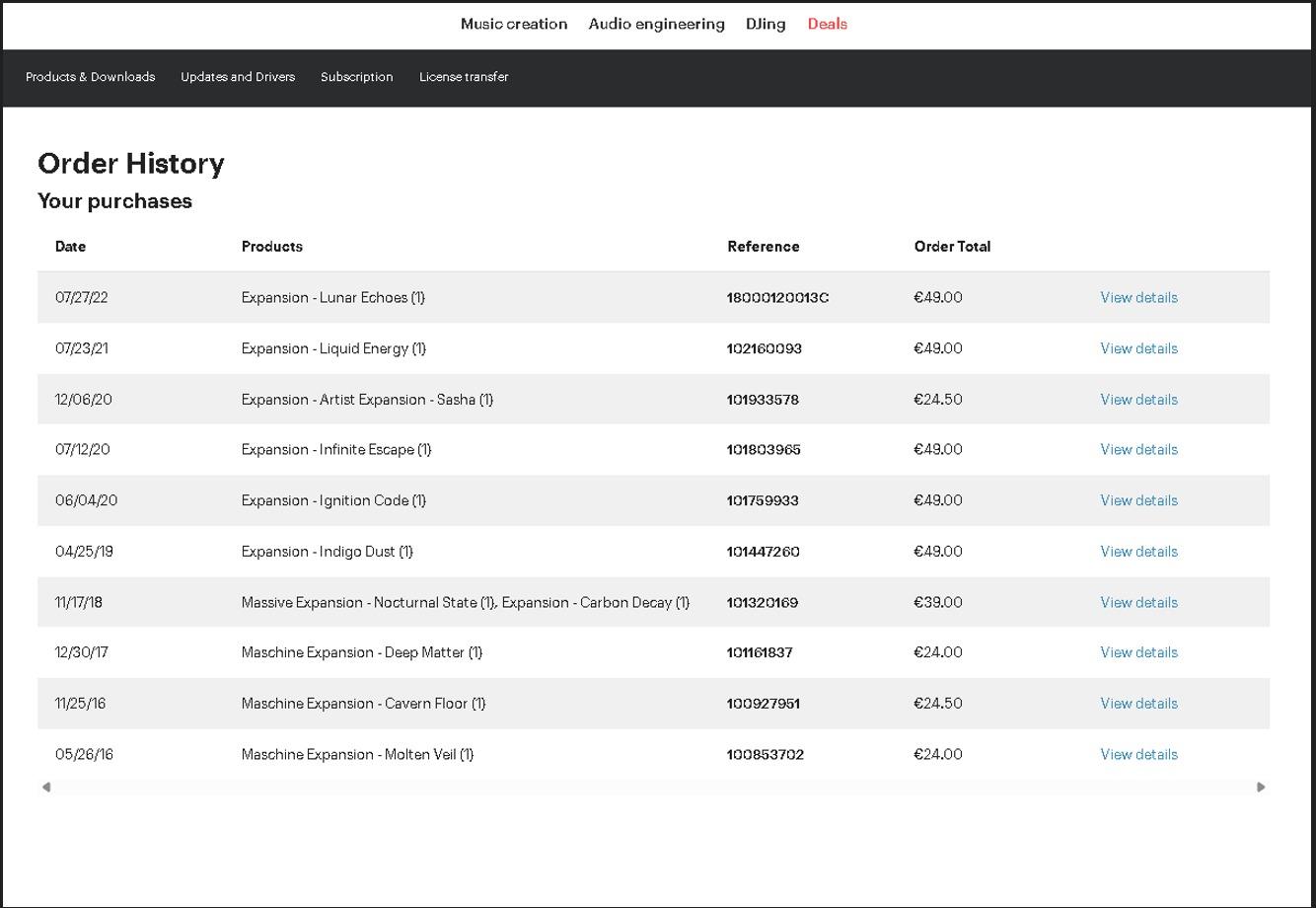The width and height of the screenshot is (1316, 908).
Task: View details for Indigo Dust order
Action: point(1139,552)
